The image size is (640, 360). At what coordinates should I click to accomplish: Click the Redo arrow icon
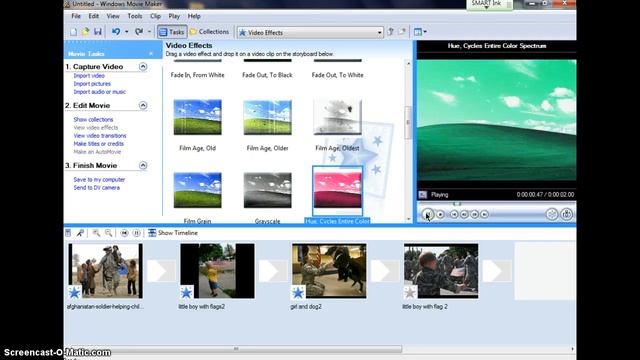coord(139,32)
